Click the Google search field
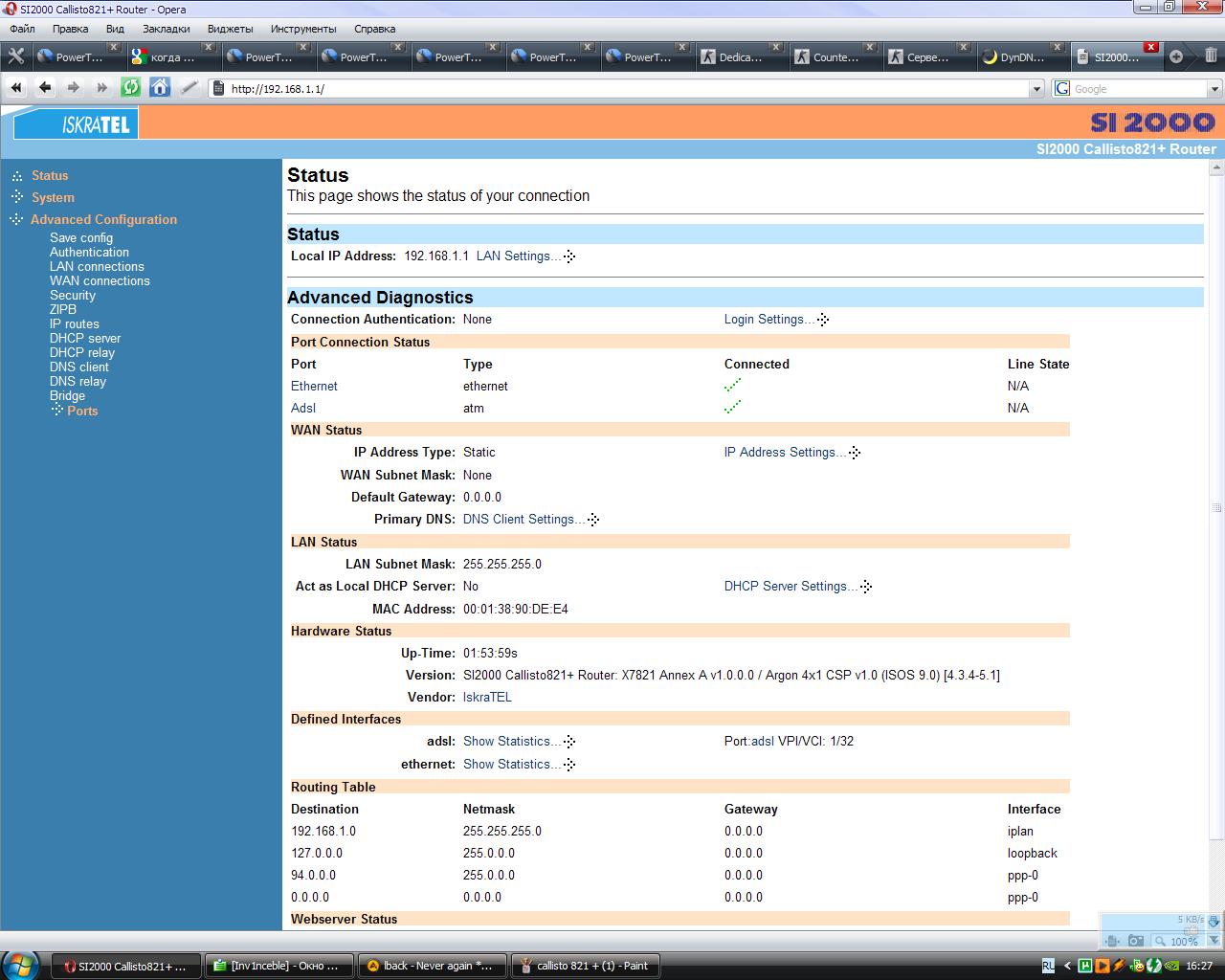The width and height of the screenshot is (1225, 980). (x=1138, y=89)
